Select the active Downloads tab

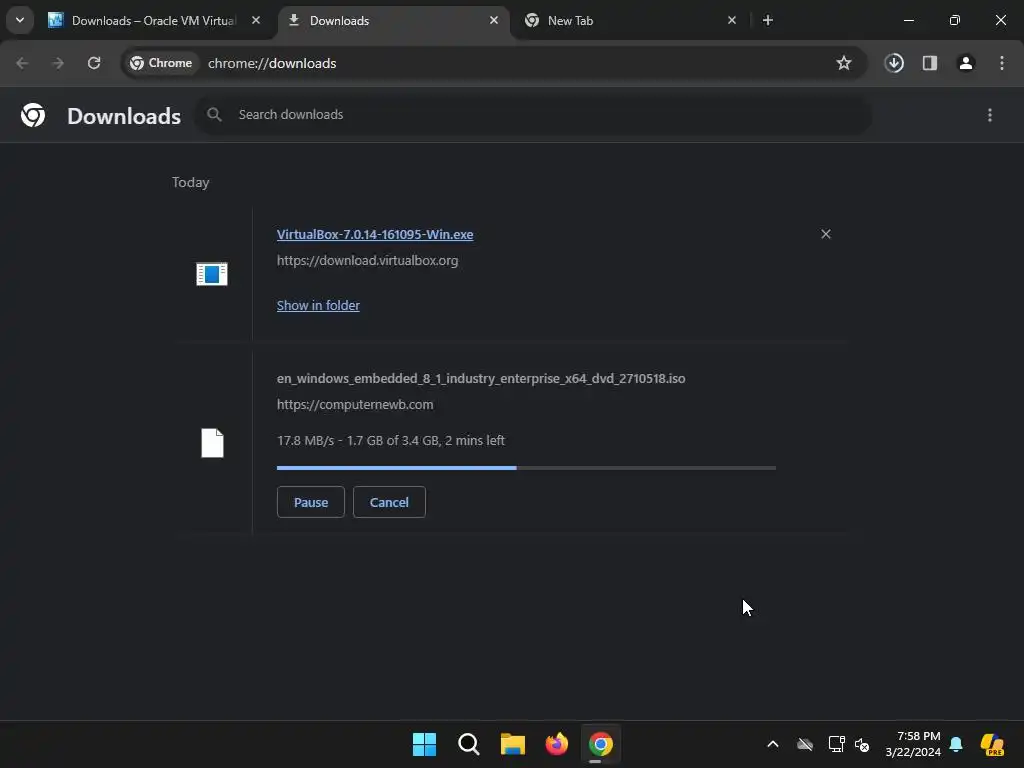point(394,21)
